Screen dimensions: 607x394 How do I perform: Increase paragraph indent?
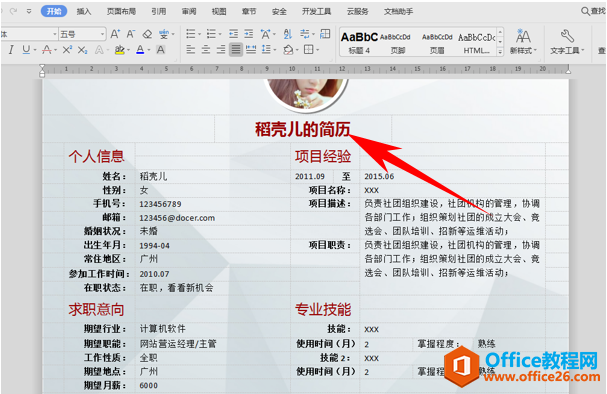[x=249, y=34]
